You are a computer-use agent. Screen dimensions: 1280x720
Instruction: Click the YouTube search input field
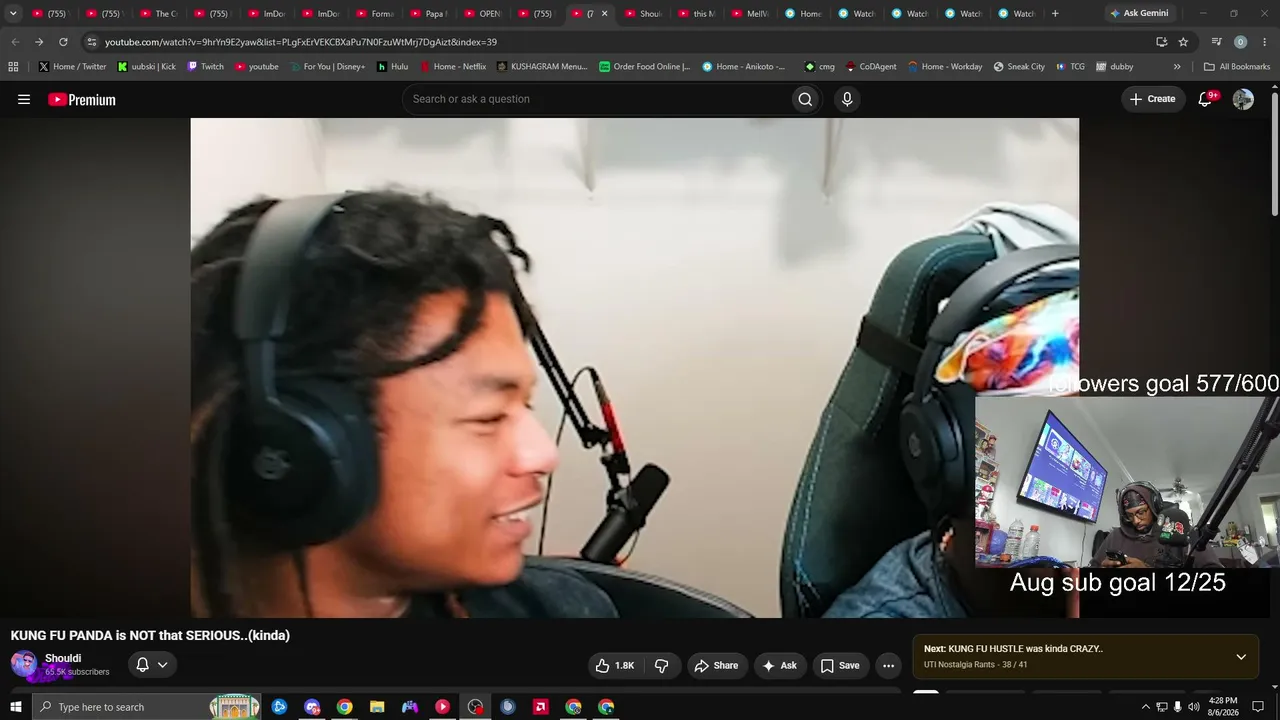595,99
